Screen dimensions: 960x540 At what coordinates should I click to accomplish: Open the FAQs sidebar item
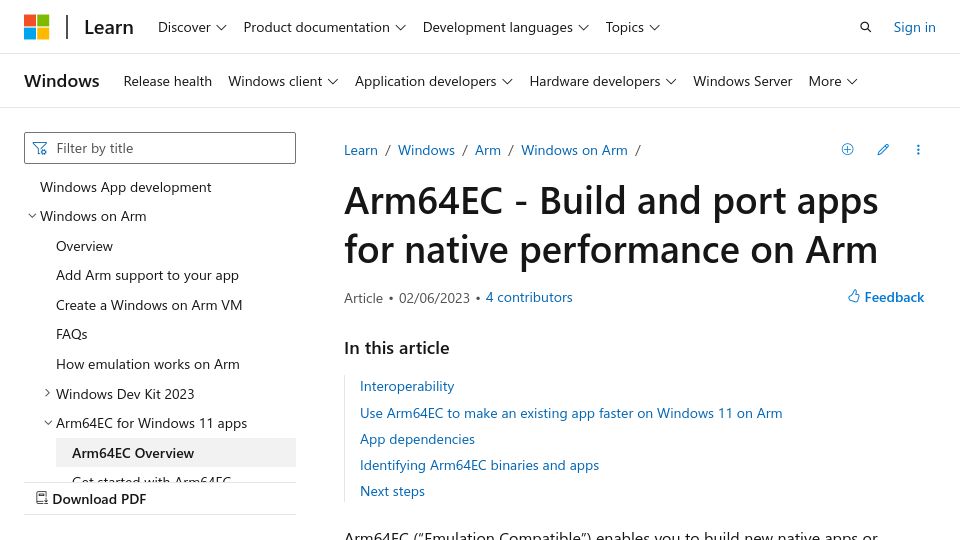72,334
